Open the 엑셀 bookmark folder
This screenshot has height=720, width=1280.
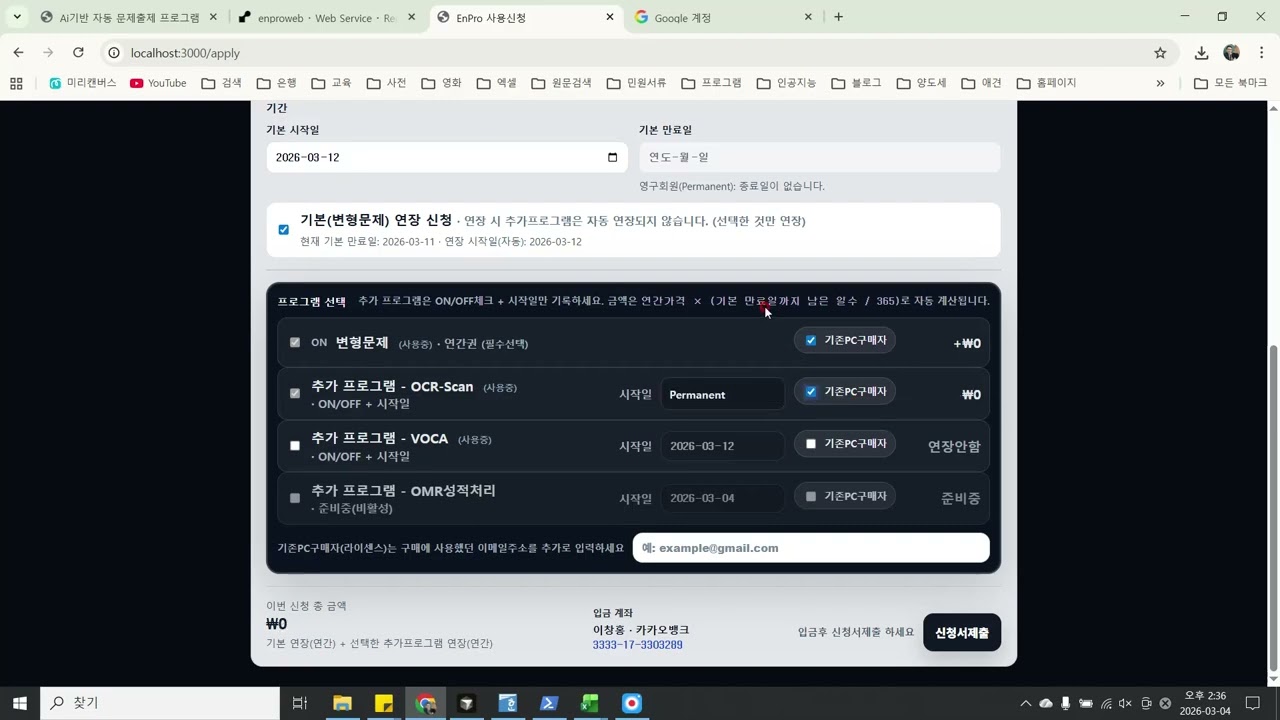click(x=497, y=83)
